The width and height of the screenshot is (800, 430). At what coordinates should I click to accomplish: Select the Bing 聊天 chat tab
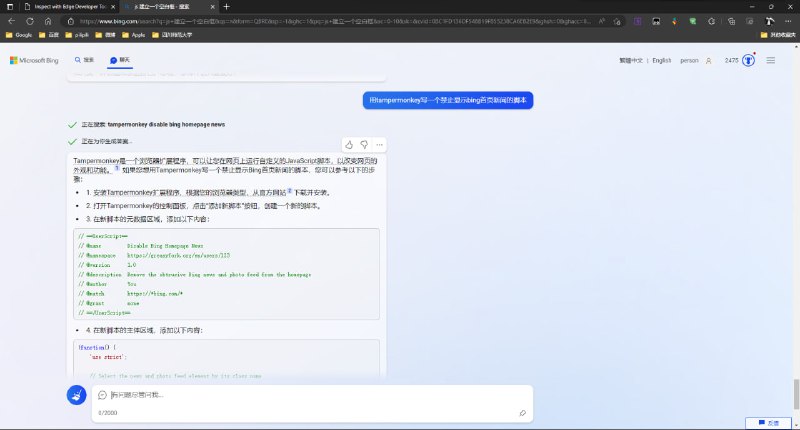click(x=120, y=60)
